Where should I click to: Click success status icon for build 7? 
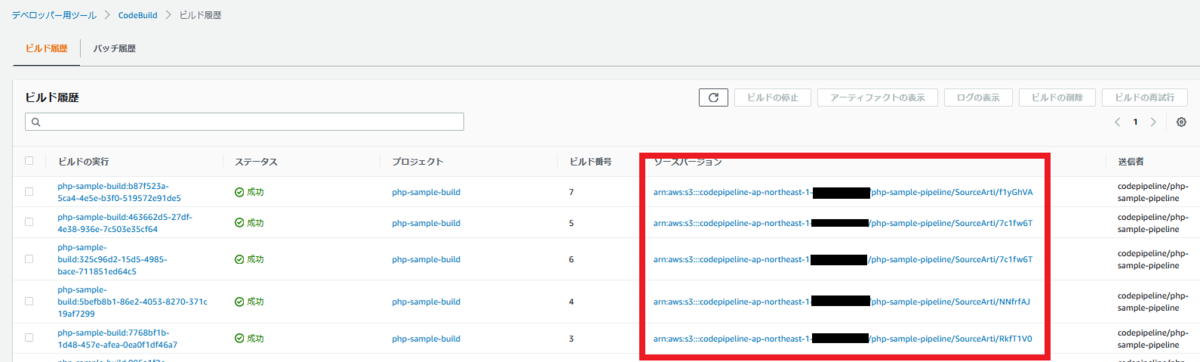coord(239,191)
